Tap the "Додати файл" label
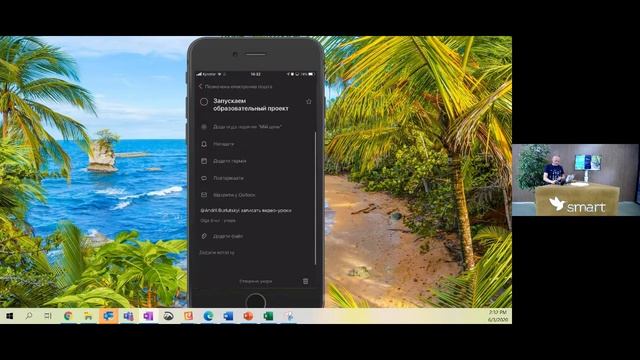640x360 pixels. 228,236
